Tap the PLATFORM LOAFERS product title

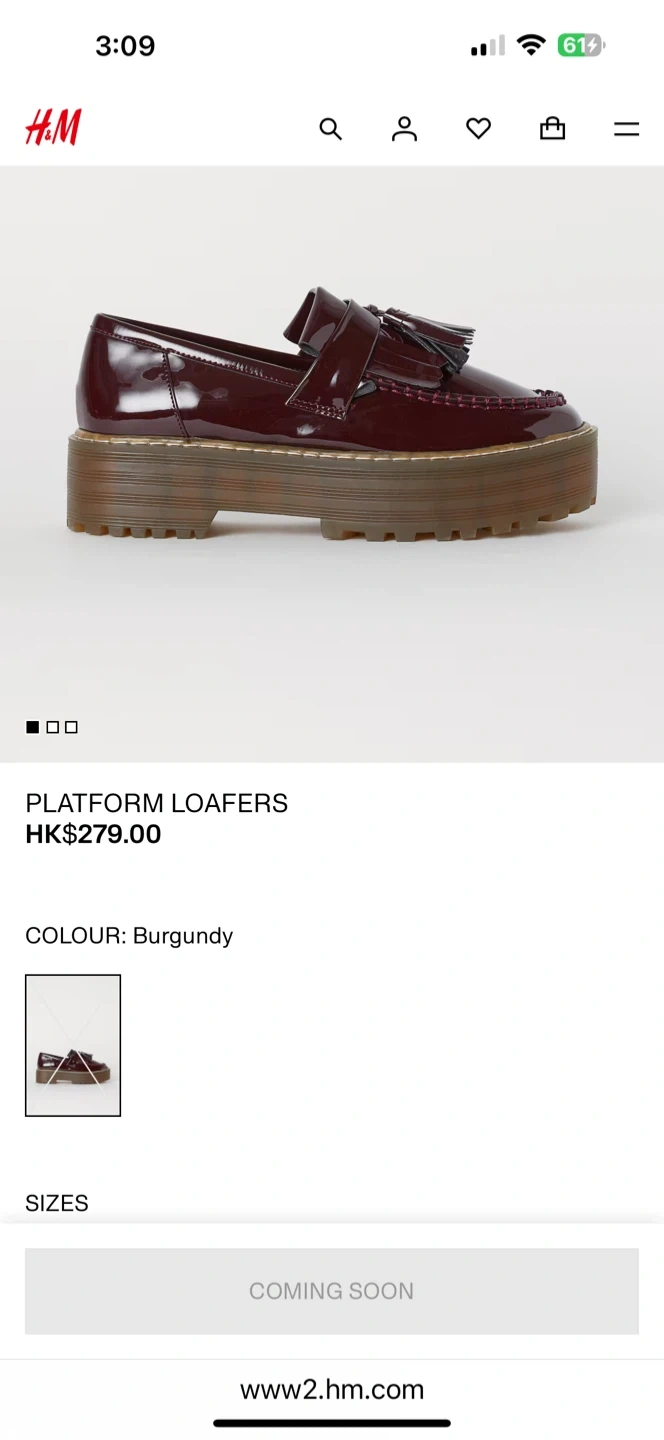click(x=157, y=803)
